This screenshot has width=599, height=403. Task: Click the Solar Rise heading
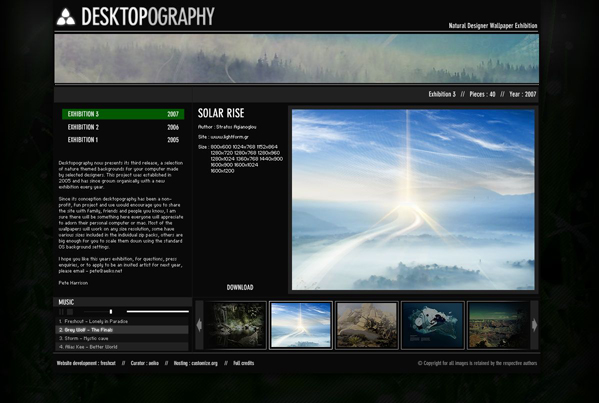click(x=221, y=113)
